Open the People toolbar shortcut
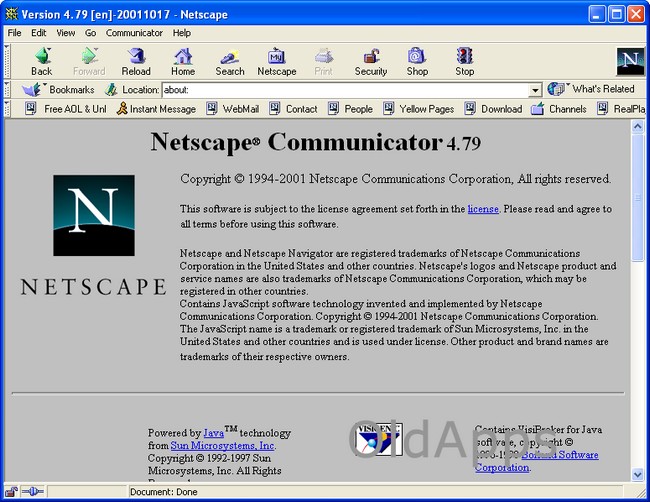 tap(350, 109)
